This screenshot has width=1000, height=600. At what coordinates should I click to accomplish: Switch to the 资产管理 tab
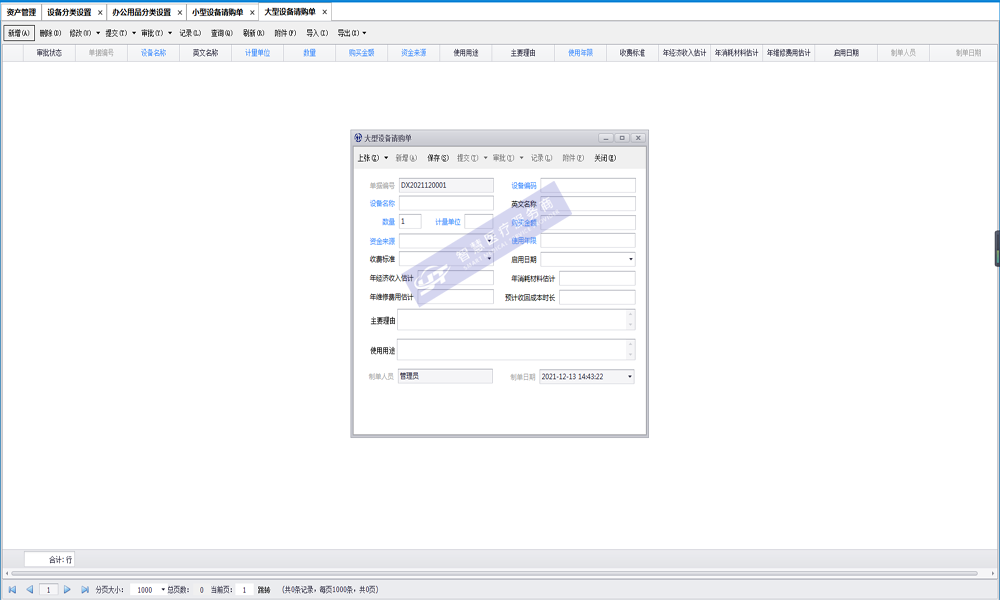tap(21, 12)
